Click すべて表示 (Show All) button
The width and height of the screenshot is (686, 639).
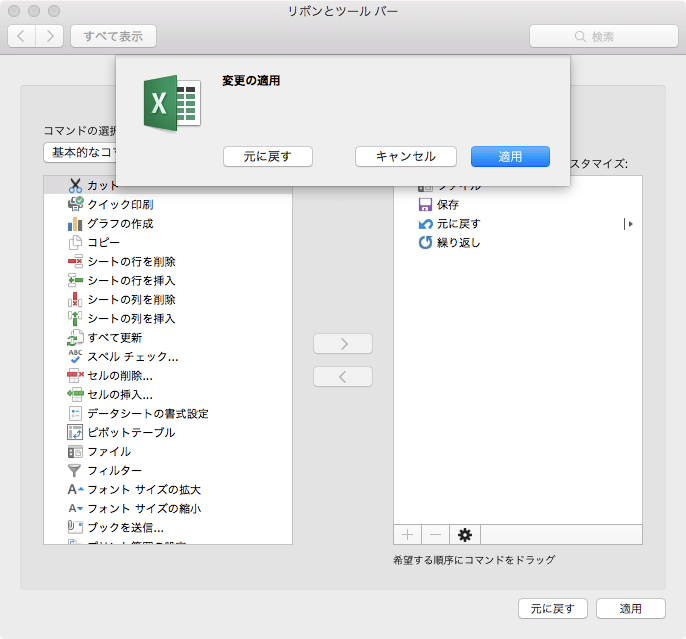click(x=113, y=36)
